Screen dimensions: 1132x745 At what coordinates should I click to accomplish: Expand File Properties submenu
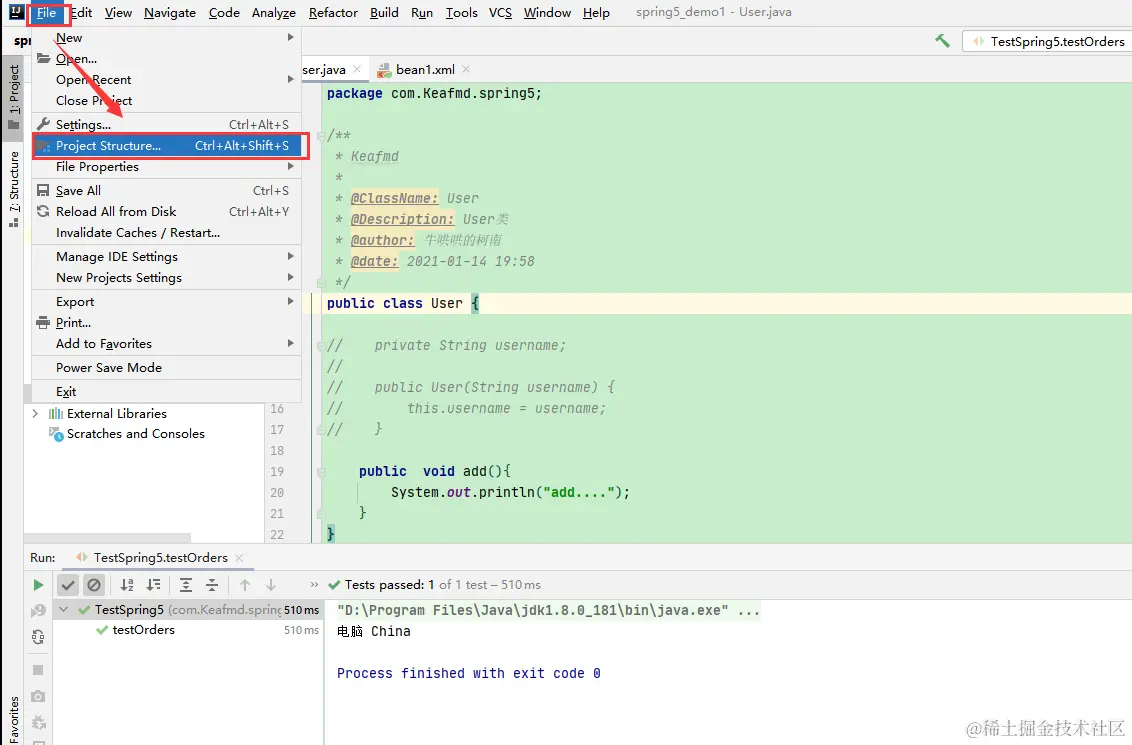pyautogui.click(x=166, y=167)
